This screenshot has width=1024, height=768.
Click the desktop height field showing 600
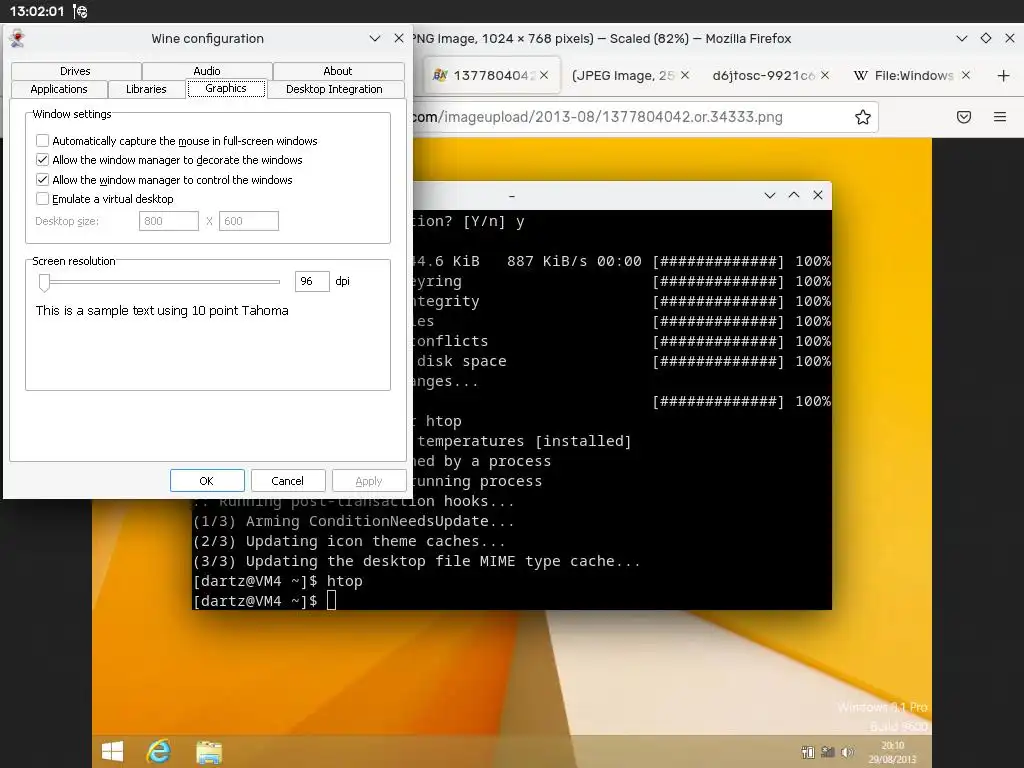click(249, 221)
